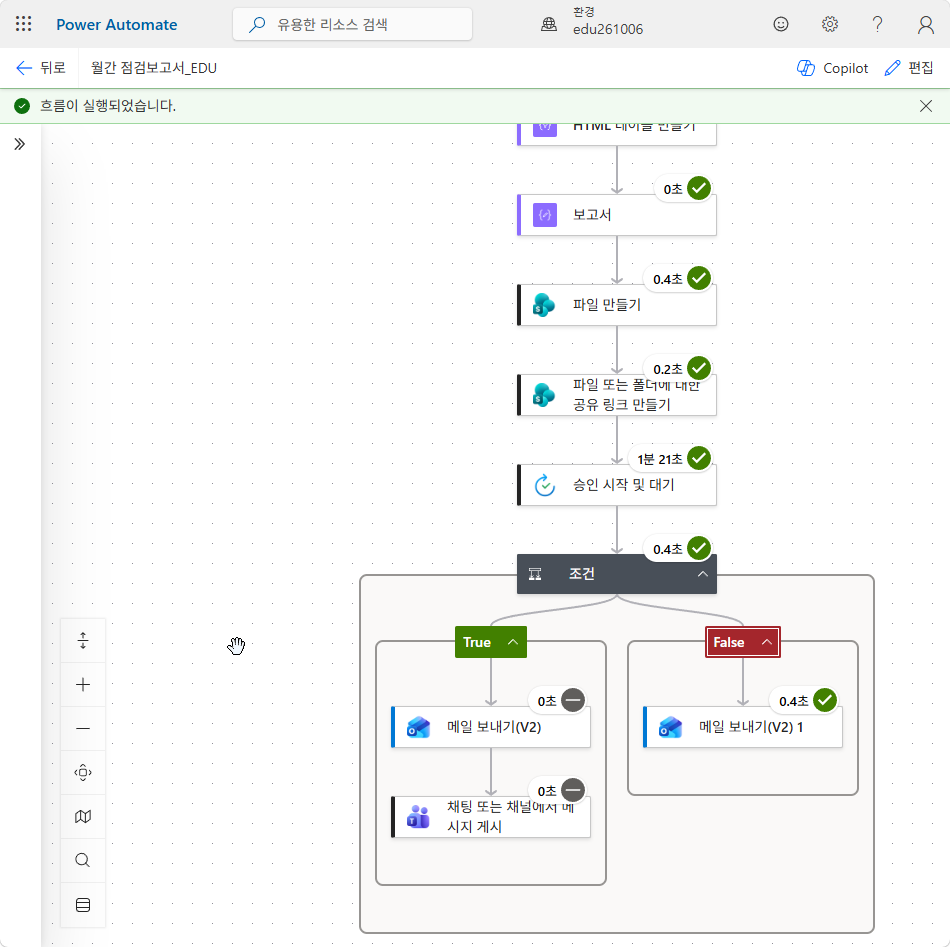Select the 승인 시작 및 대기 action
Image resolution: width=950 pixels, height=947 pixels.
coord(617,485)
